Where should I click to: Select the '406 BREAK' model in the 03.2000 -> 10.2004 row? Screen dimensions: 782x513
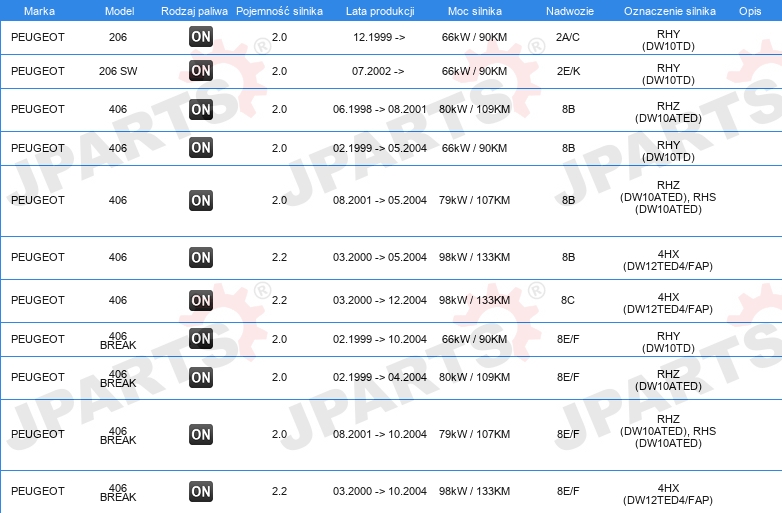tap(118, 492)
